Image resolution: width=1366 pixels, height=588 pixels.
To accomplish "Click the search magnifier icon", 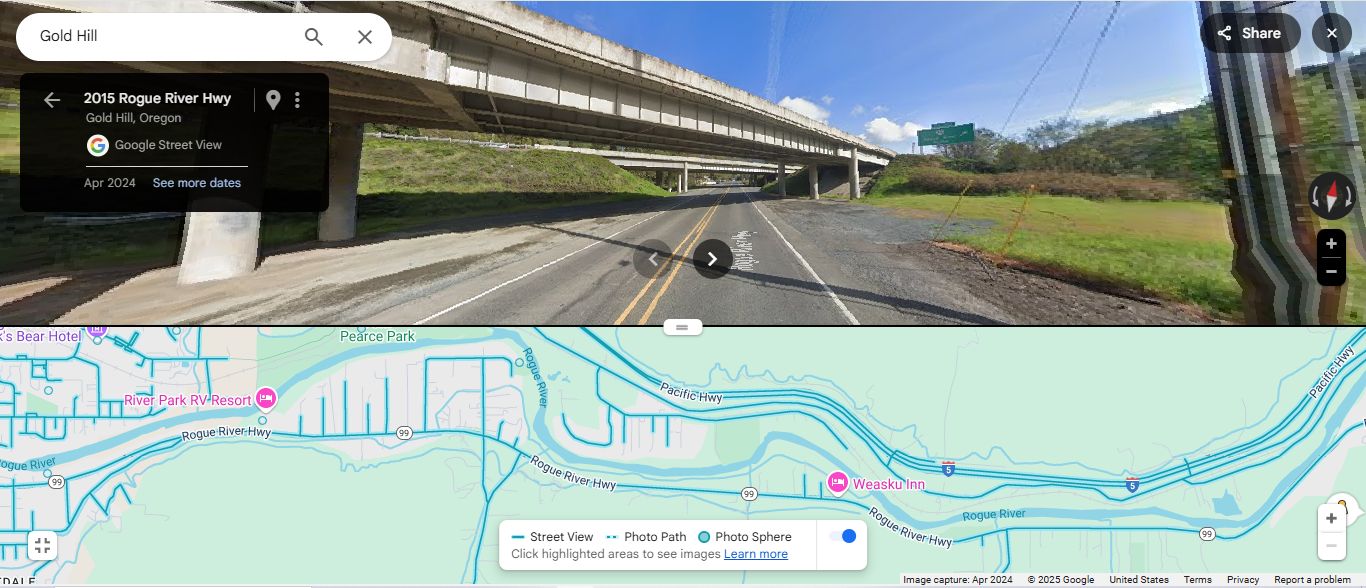I will (314, 37).
